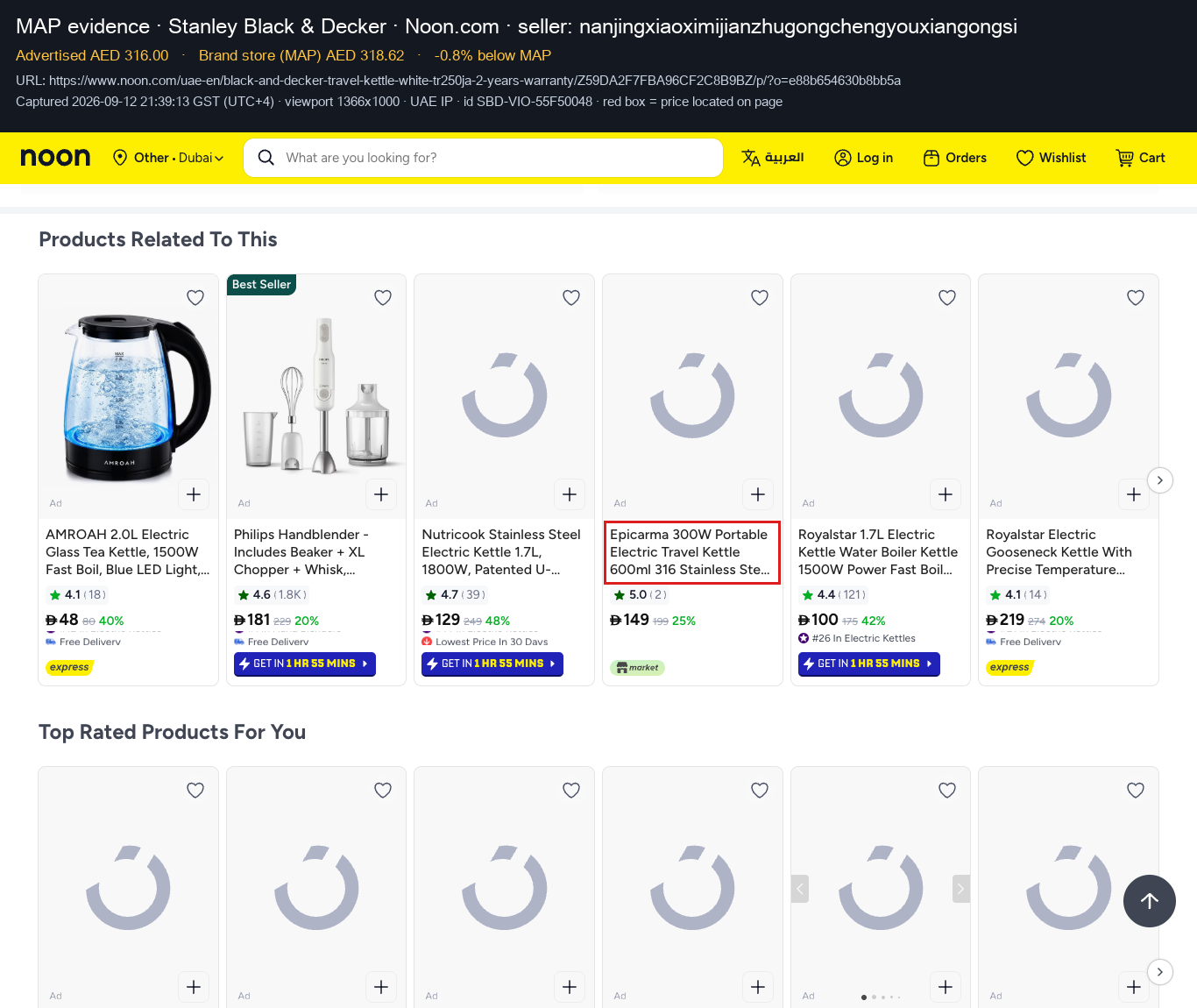Add first Top Rated Products card via plus

coord(194,987)
